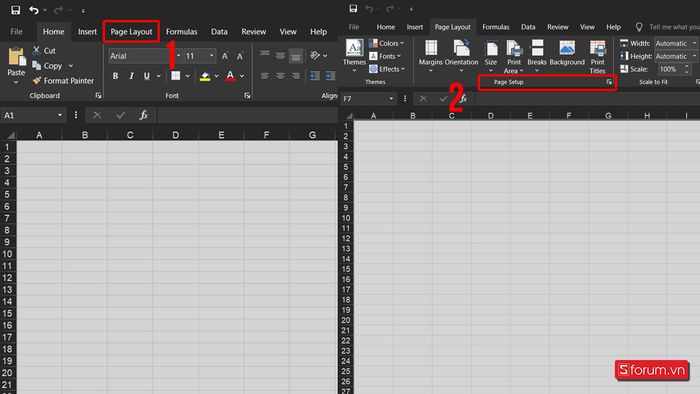Open the Borders dropdown arrow
700x394 pixels.
tap(188, 76)
